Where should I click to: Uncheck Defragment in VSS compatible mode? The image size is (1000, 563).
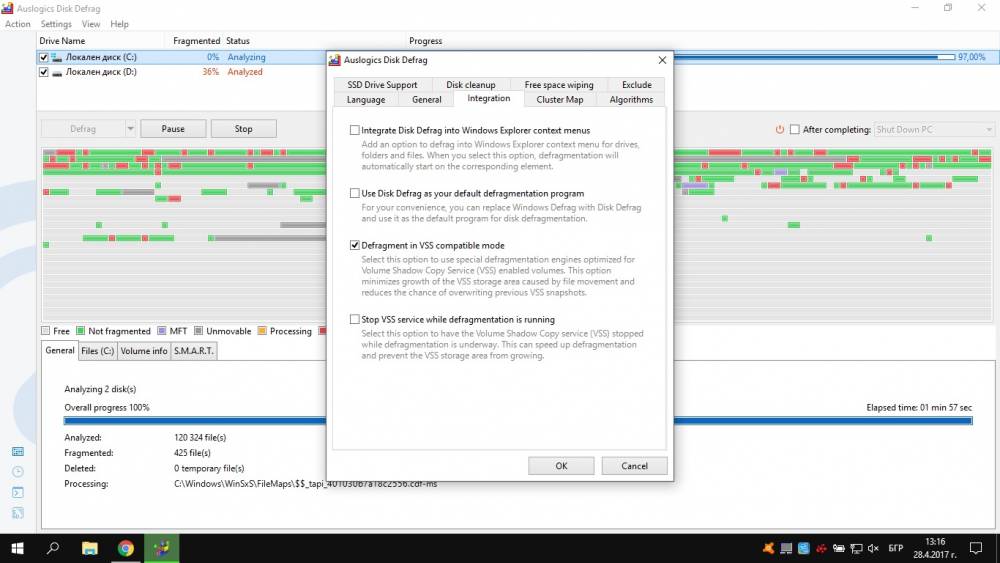point(355,245)
